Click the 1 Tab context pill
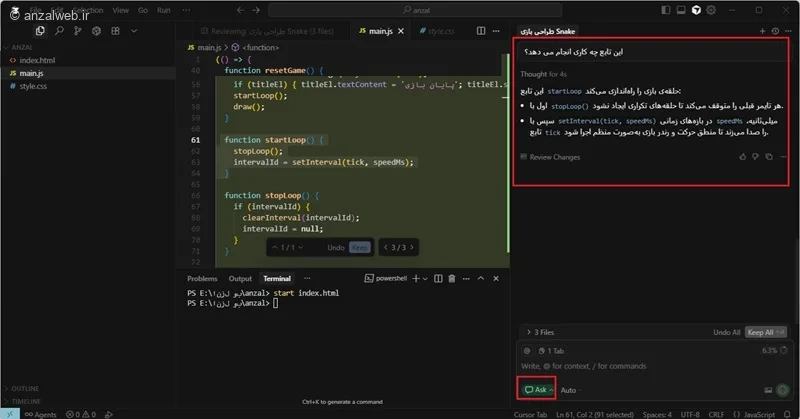Viewport: 800px width, 419px height. pyautogui.click(x=551, y=351)
